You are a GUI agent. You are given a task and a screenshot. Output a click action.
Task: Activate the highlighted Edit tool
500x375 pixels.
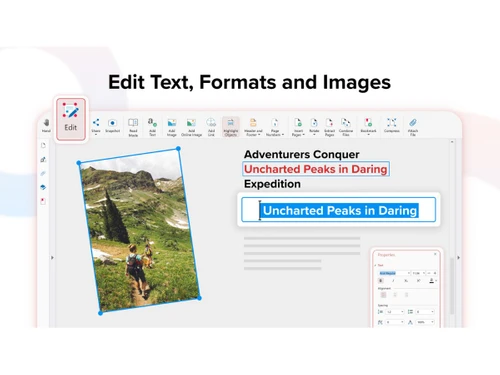71,119
